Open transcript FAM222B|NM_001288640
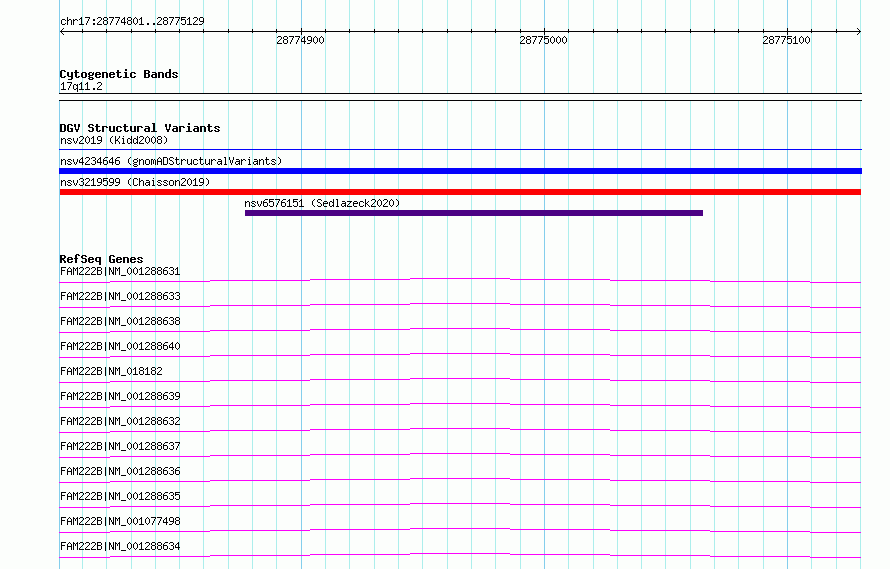Image resolution: width=890 pixels, height=569 pixels. 120,346
